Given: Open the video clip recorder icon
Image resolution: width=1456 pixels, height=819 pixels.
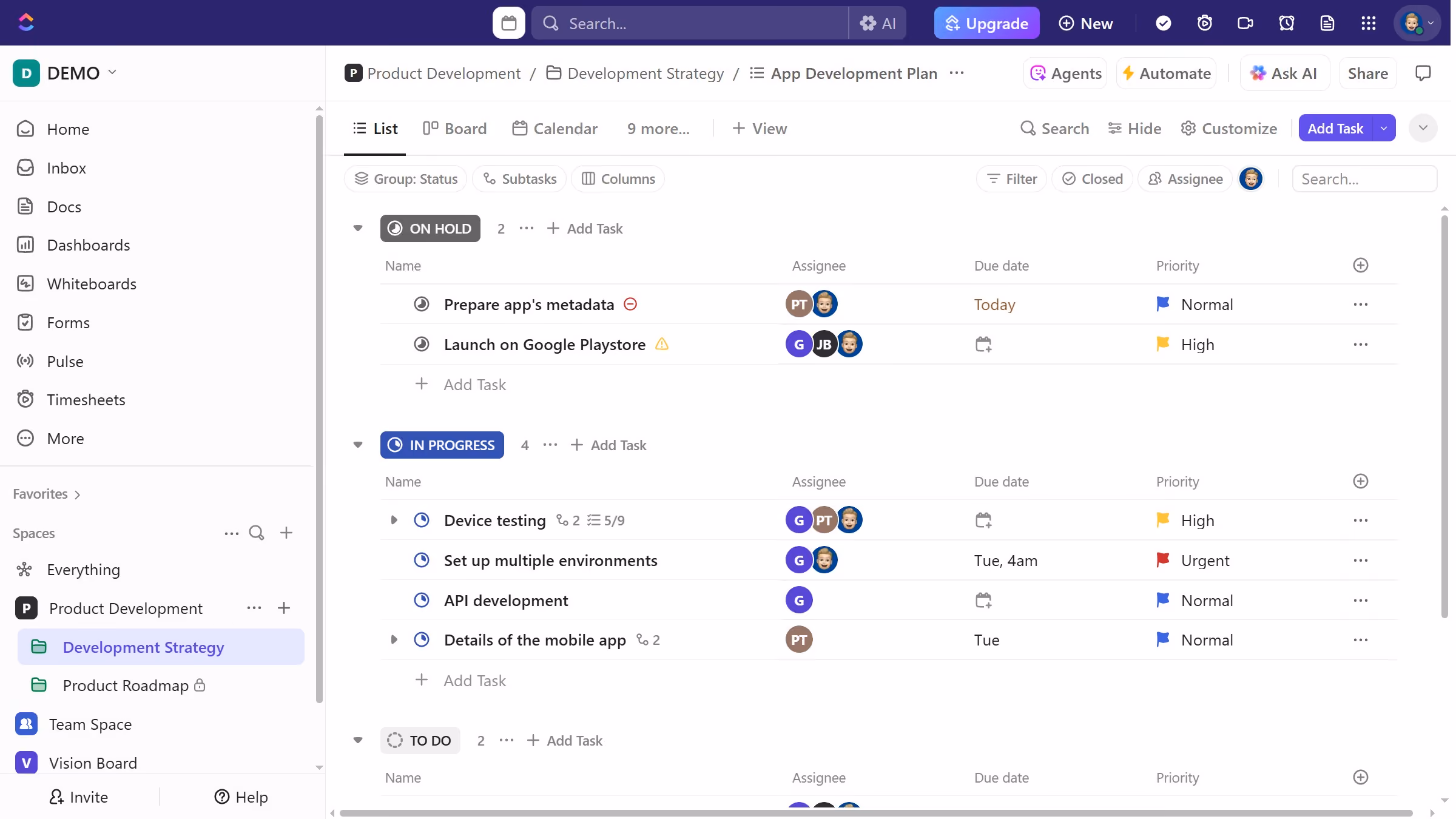Looking at the screenshot, I should pos(1245,23).
